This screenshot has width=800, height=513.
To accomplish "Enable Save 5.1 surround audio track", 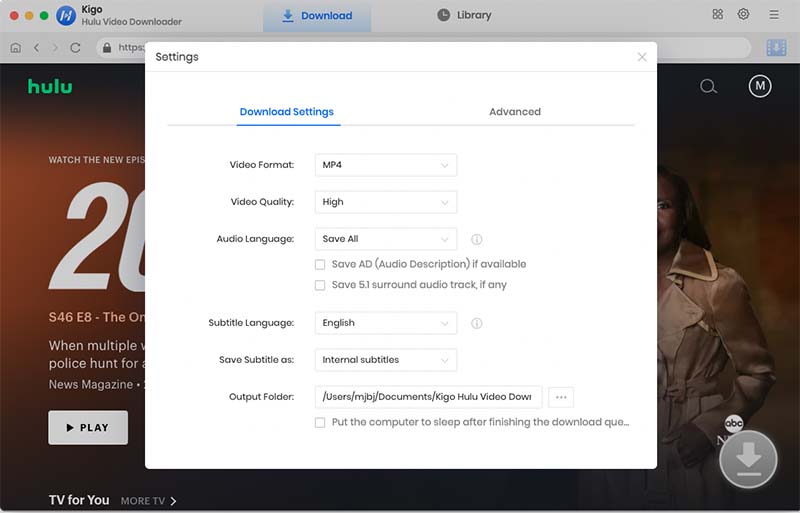I will tap(320, 285).
